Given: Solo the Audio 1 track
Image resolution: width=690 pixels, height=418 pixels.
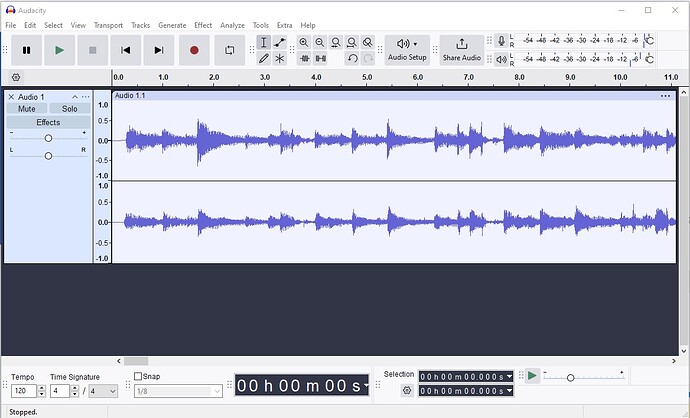Looking at the screenshot, I should [x=70, y=109].
